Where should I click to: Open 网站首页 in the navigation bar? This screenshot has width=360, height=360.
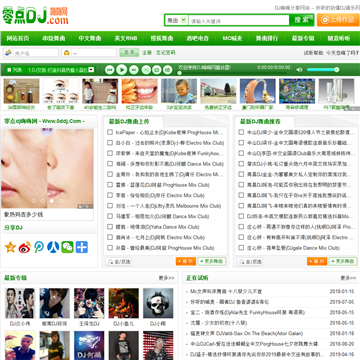pyautogui.click(x=18, y=38)
